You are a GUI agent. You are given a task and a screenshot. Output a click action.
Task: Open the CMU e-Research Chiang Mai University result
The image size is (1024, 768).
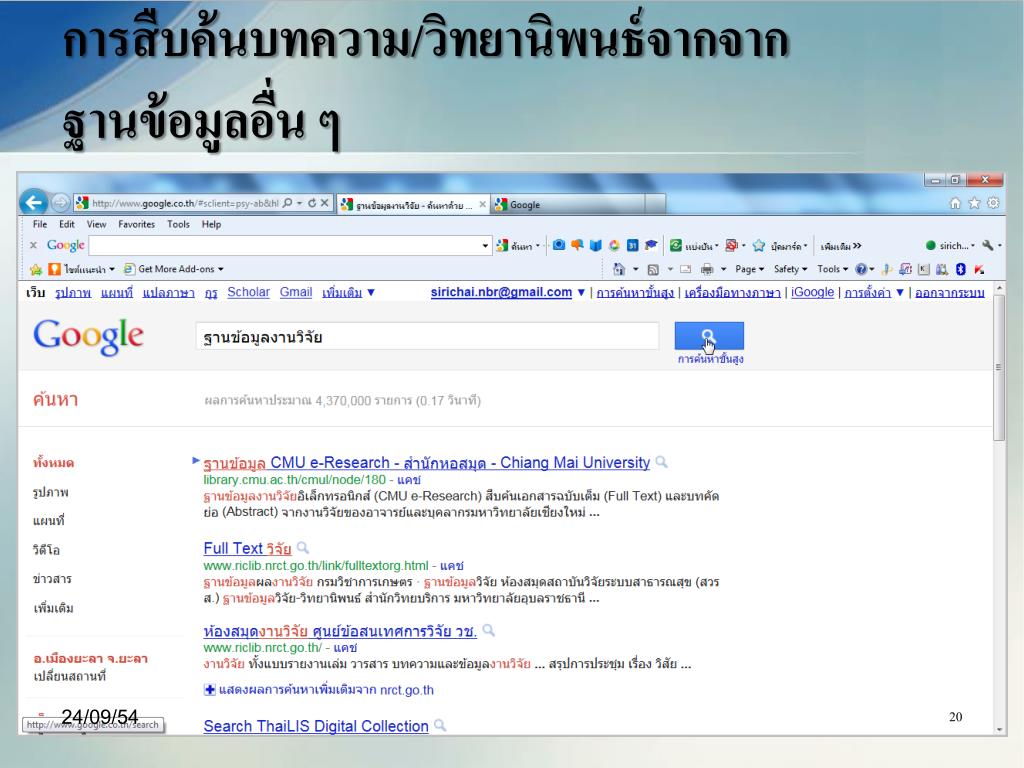coord(426,463)
